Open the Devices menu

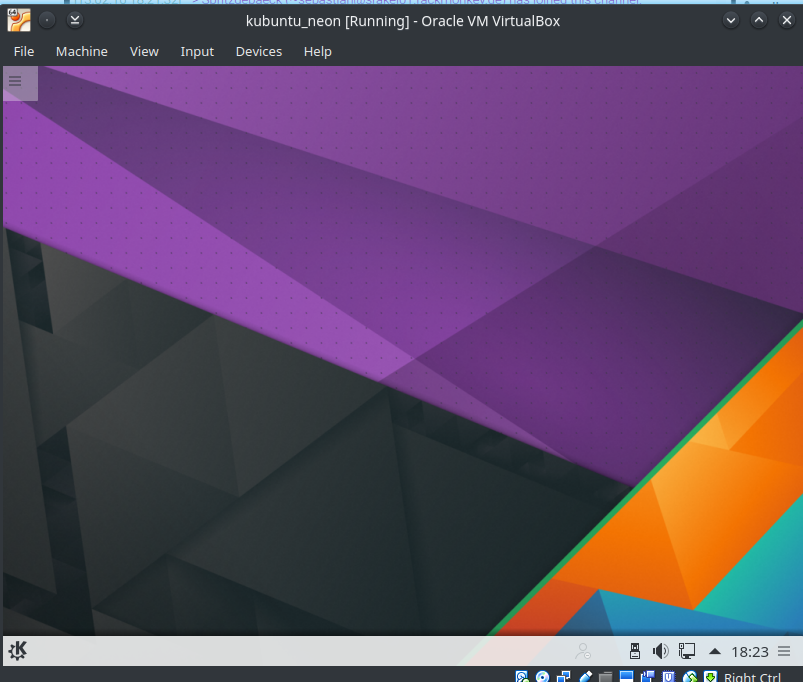pyautogui.click(x=258, y=51)
